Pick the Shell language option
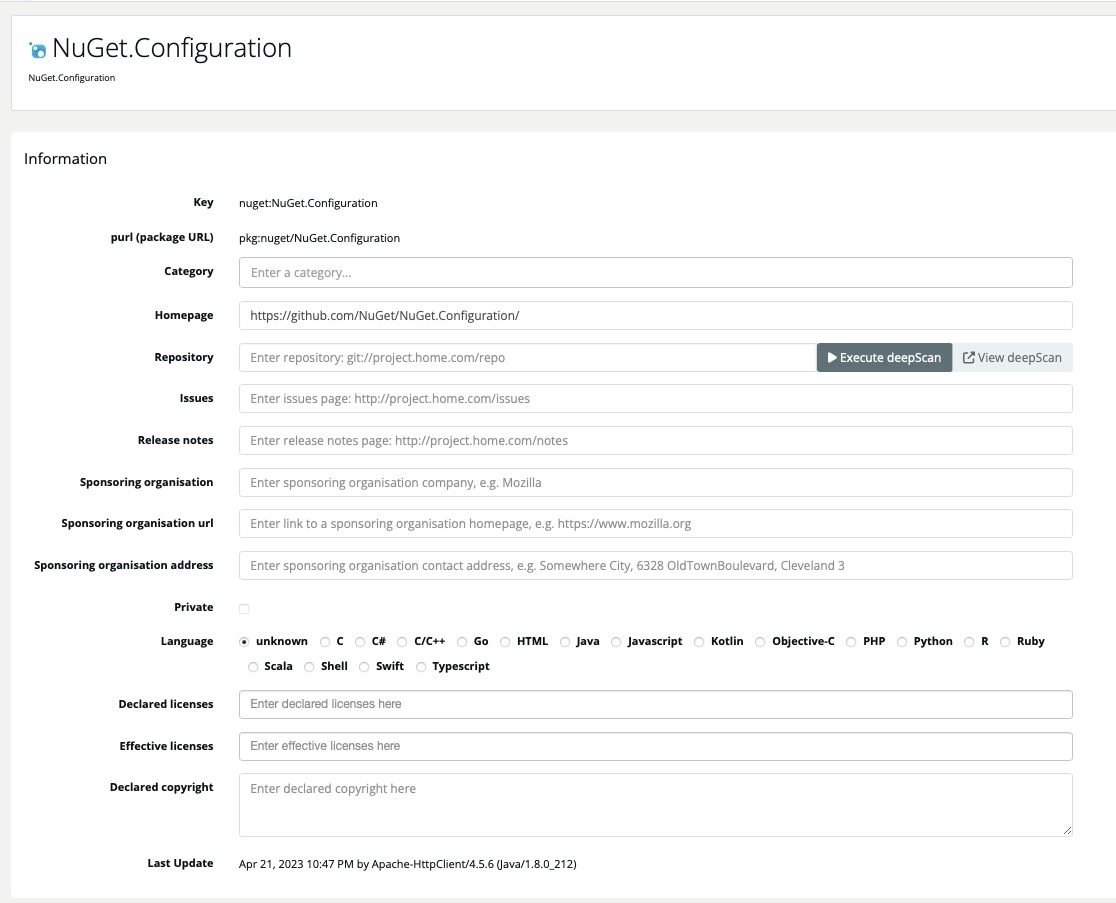The width and height of the screenshot is (1116, 903). click(x=309, y=667)
